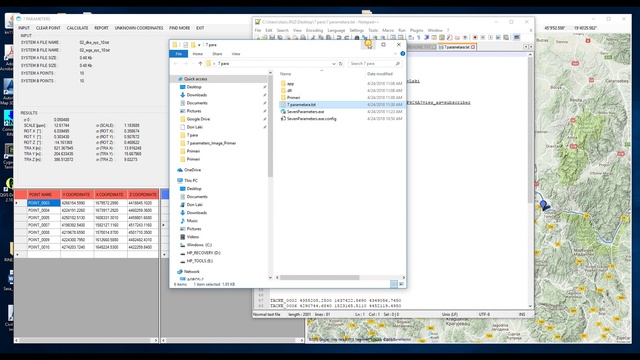Open the Notepad++ tab list dropdown arrow
The height and width of the screenshot is (360, 640).
[x=531, y=47]
